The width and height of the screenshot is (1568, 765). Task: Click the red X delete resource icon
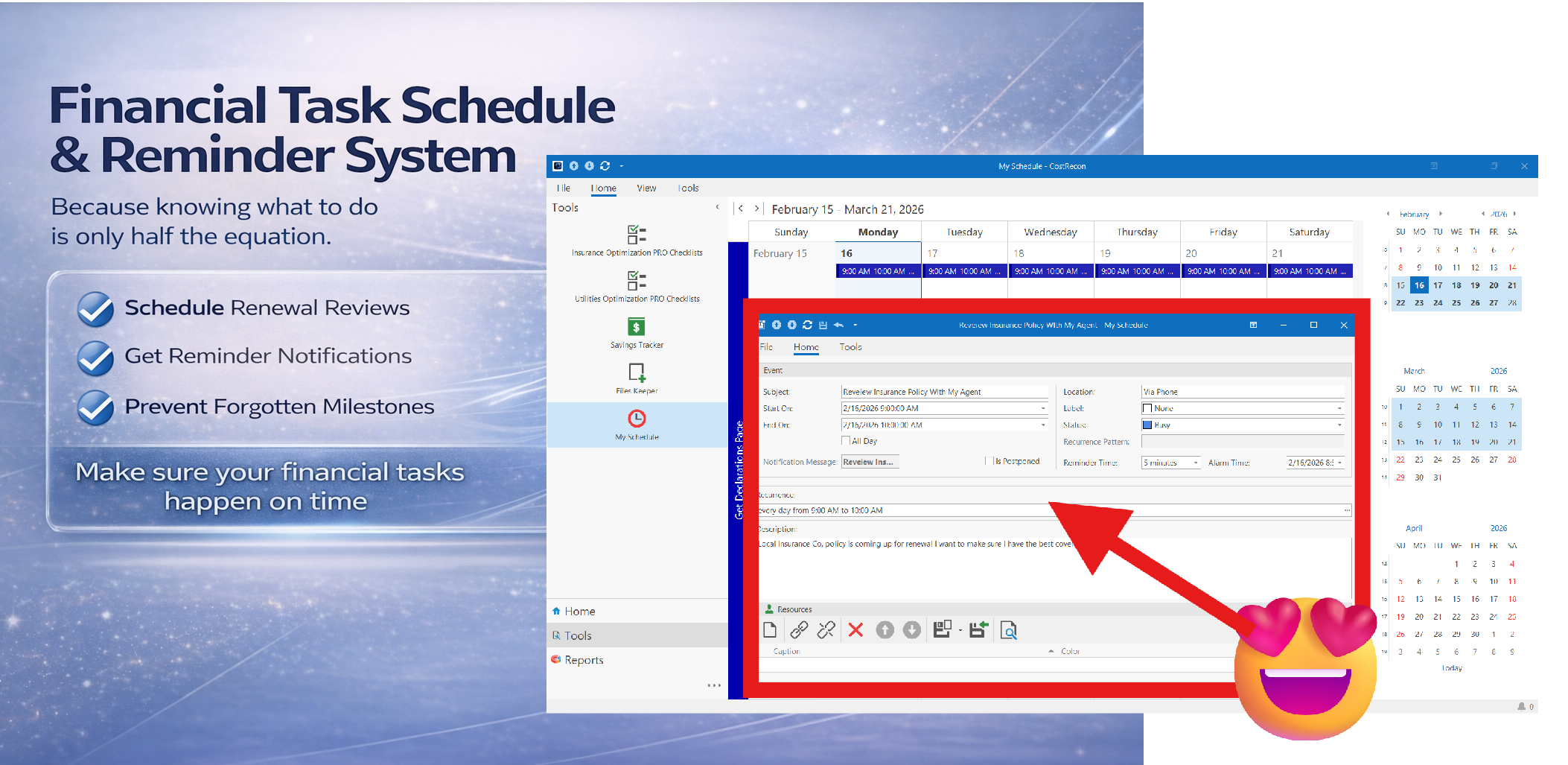point(855,630)
